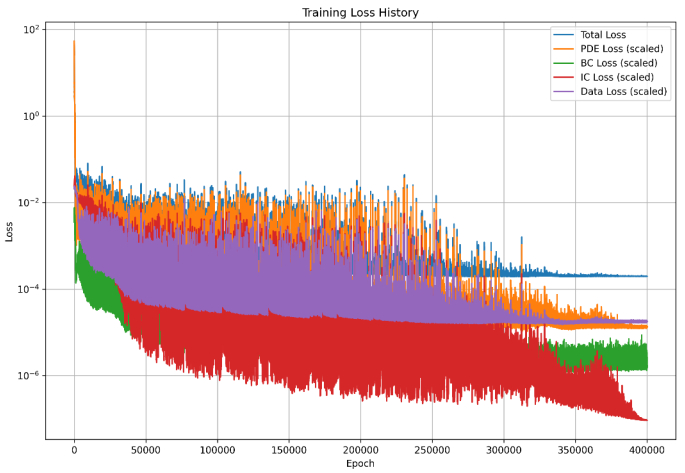
Task: Click the "Training Loss History" chart title
Action: pyautogui.click(x=360, y=12)
